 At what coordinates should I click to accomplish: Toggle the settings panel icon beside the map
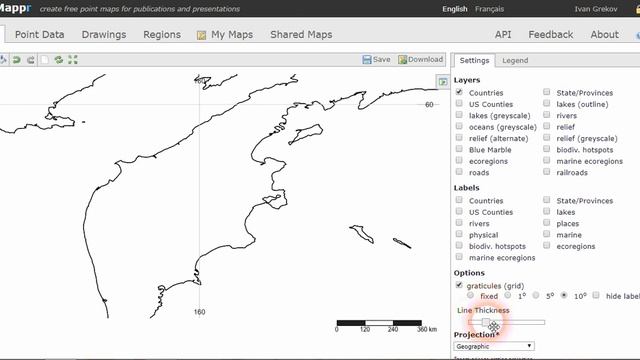(x=442, y=82)
